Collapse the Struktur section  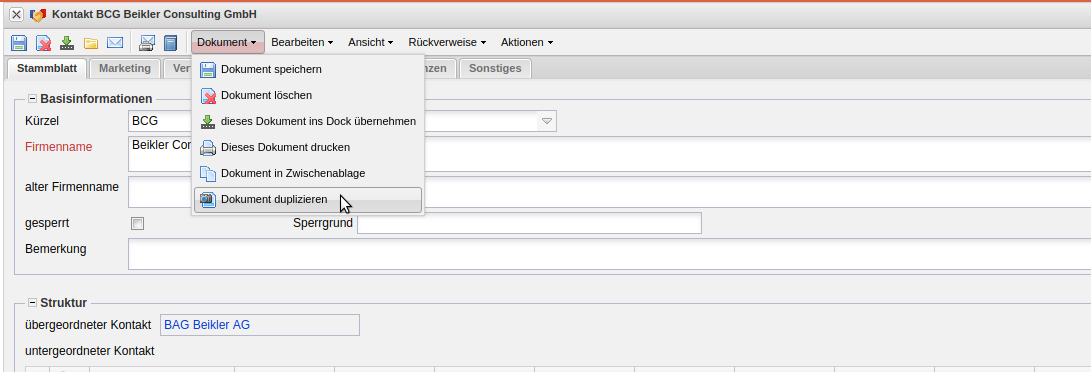click(32, 302)
